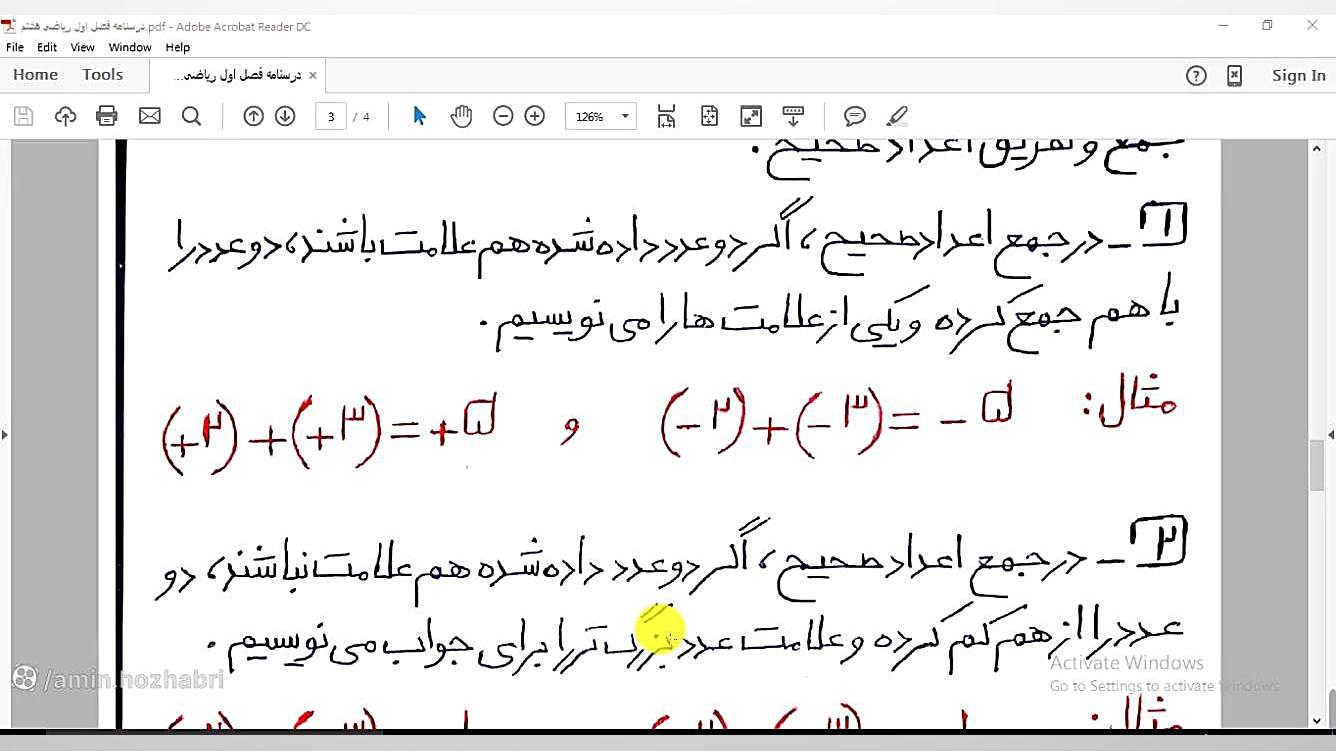Go to the next page arrow
The height and width of the screenshot is (751, 1336).
[285, 116]
